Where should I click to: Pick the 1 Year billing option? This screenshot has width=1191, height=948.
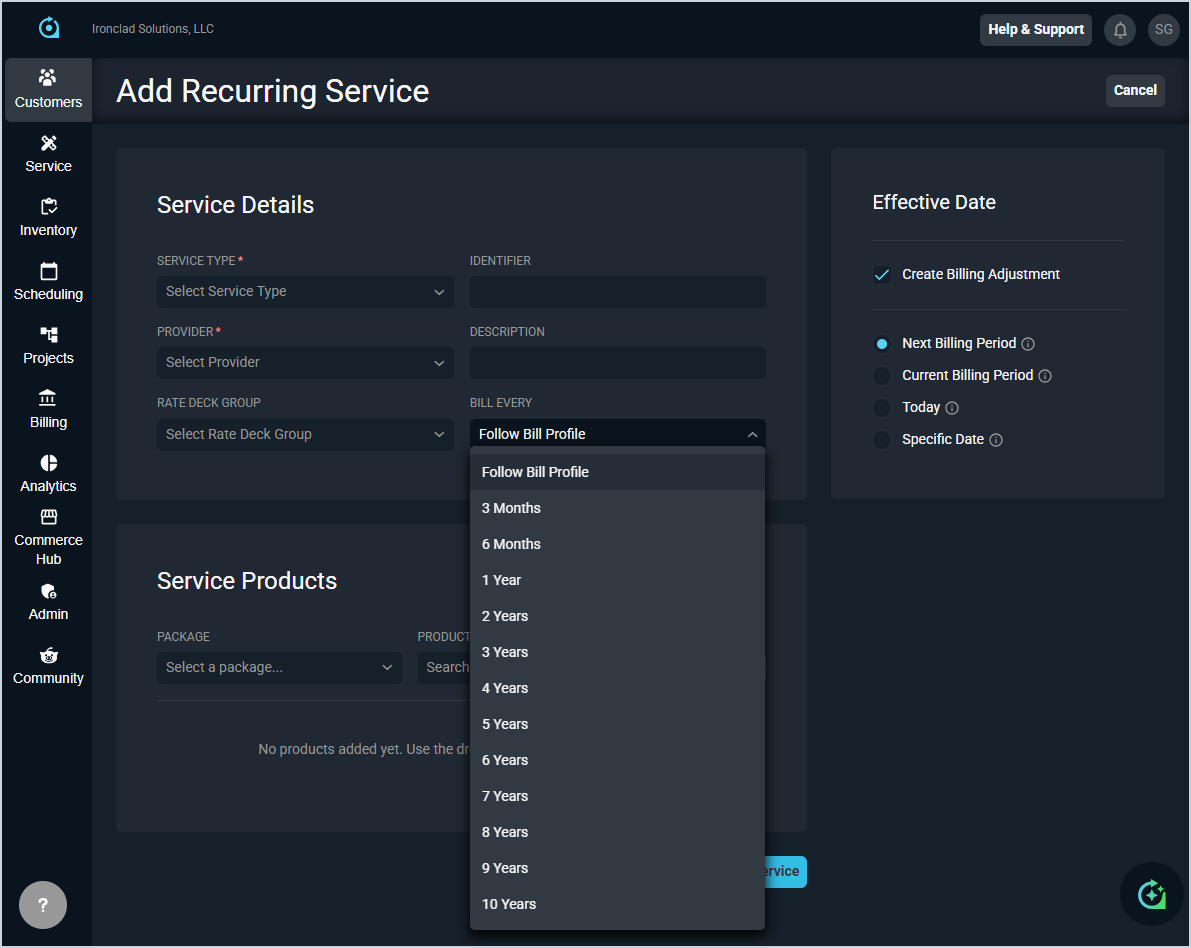501,580
